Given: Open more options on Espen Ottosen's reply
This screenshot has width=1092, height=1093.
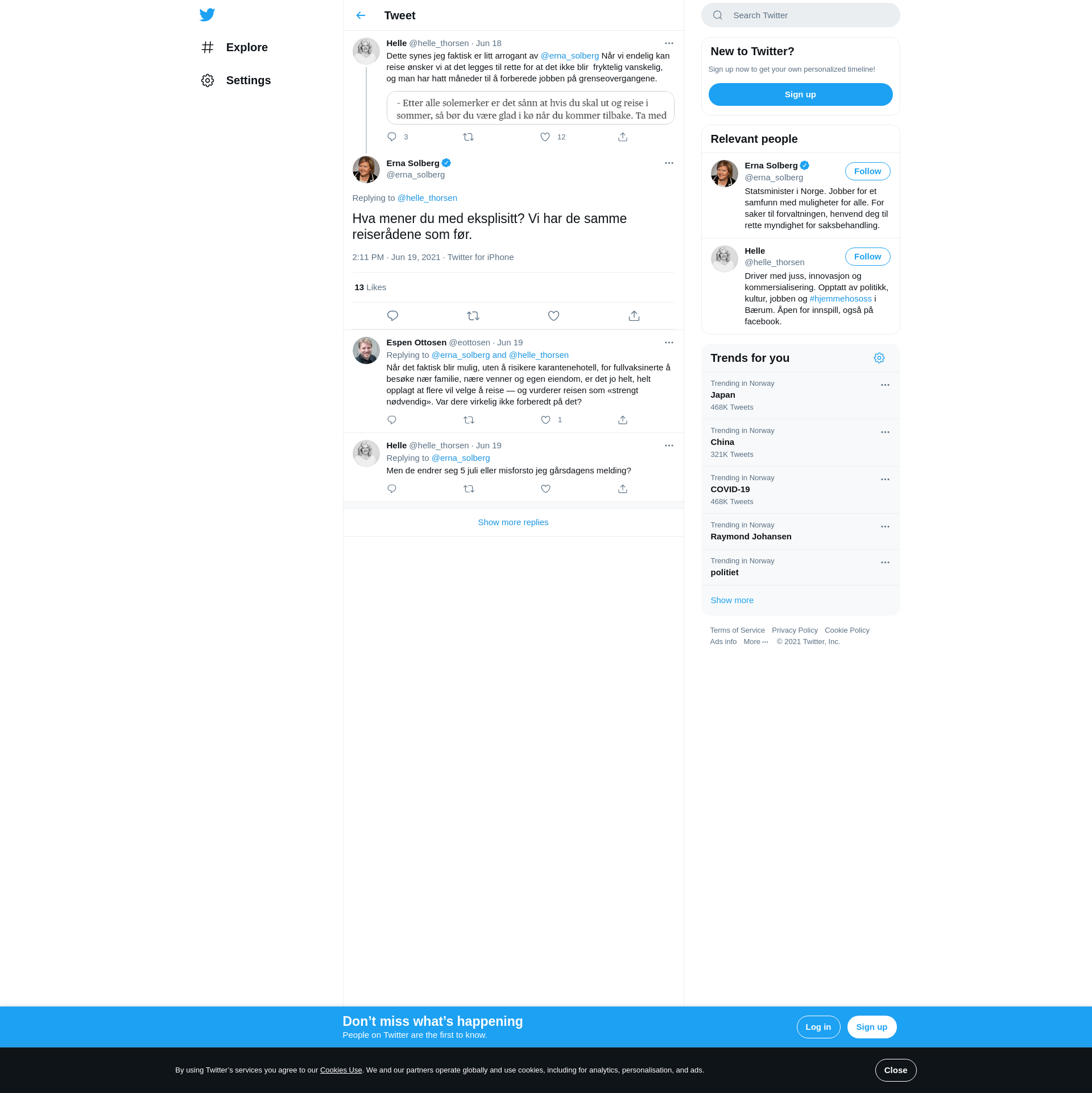Looking at the screenshot, I should click(669, 343).
